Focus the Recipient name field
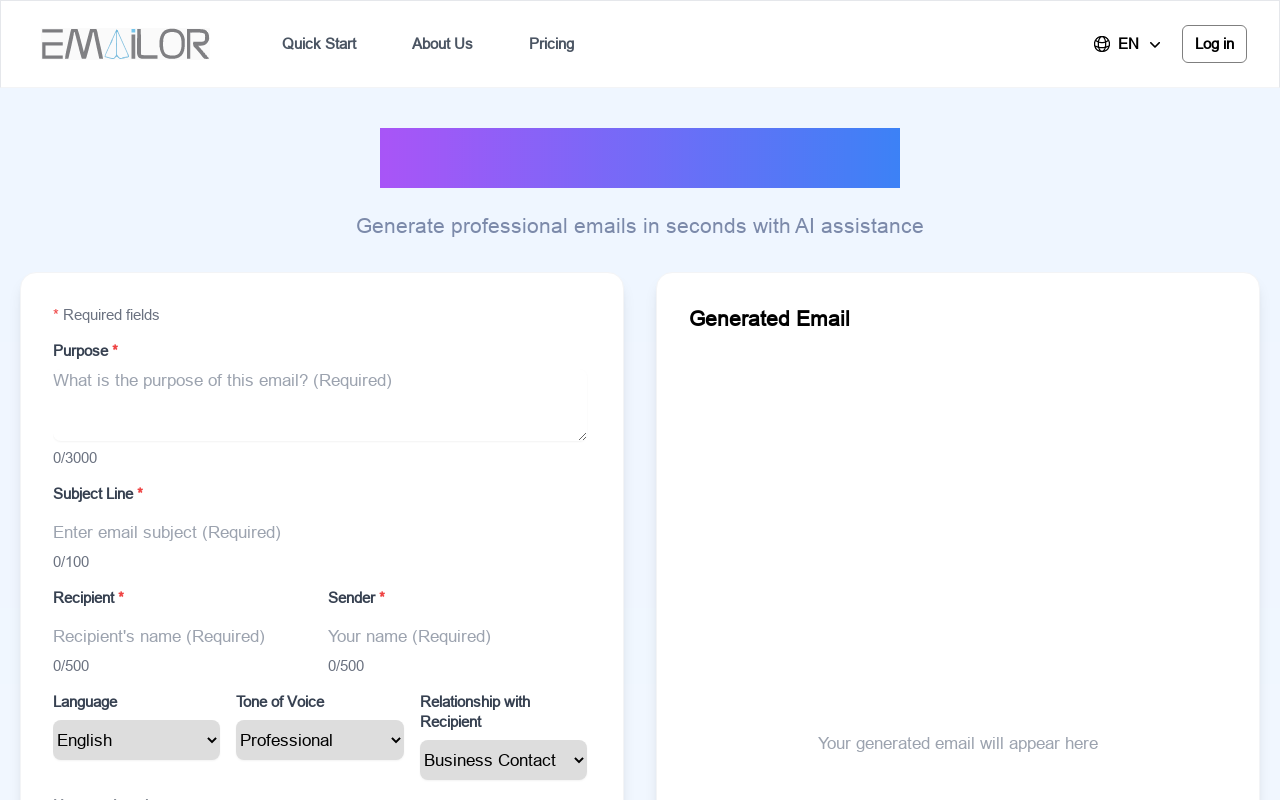The width and height of the screenshot is (1280, 800). (182, 636)
